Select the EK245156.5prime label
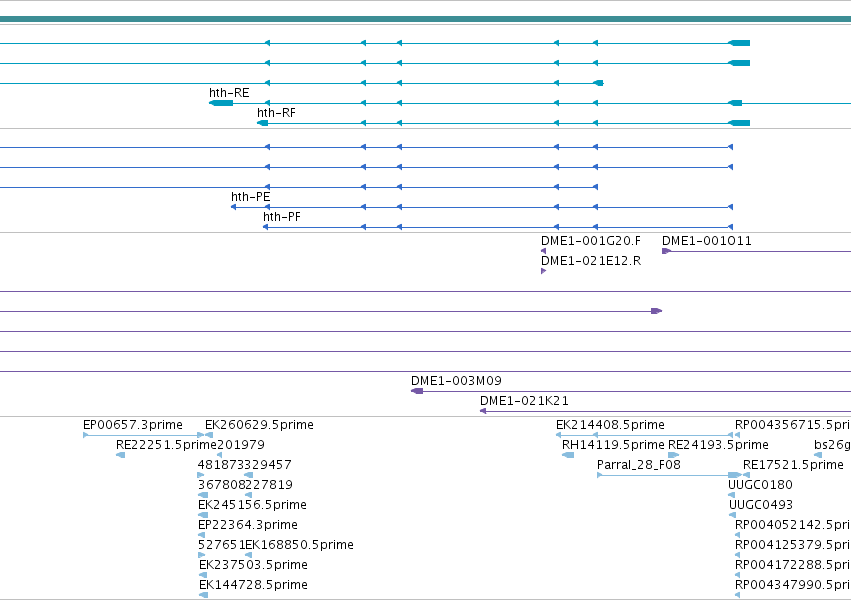Screen dimensions: 851x600 252,505
